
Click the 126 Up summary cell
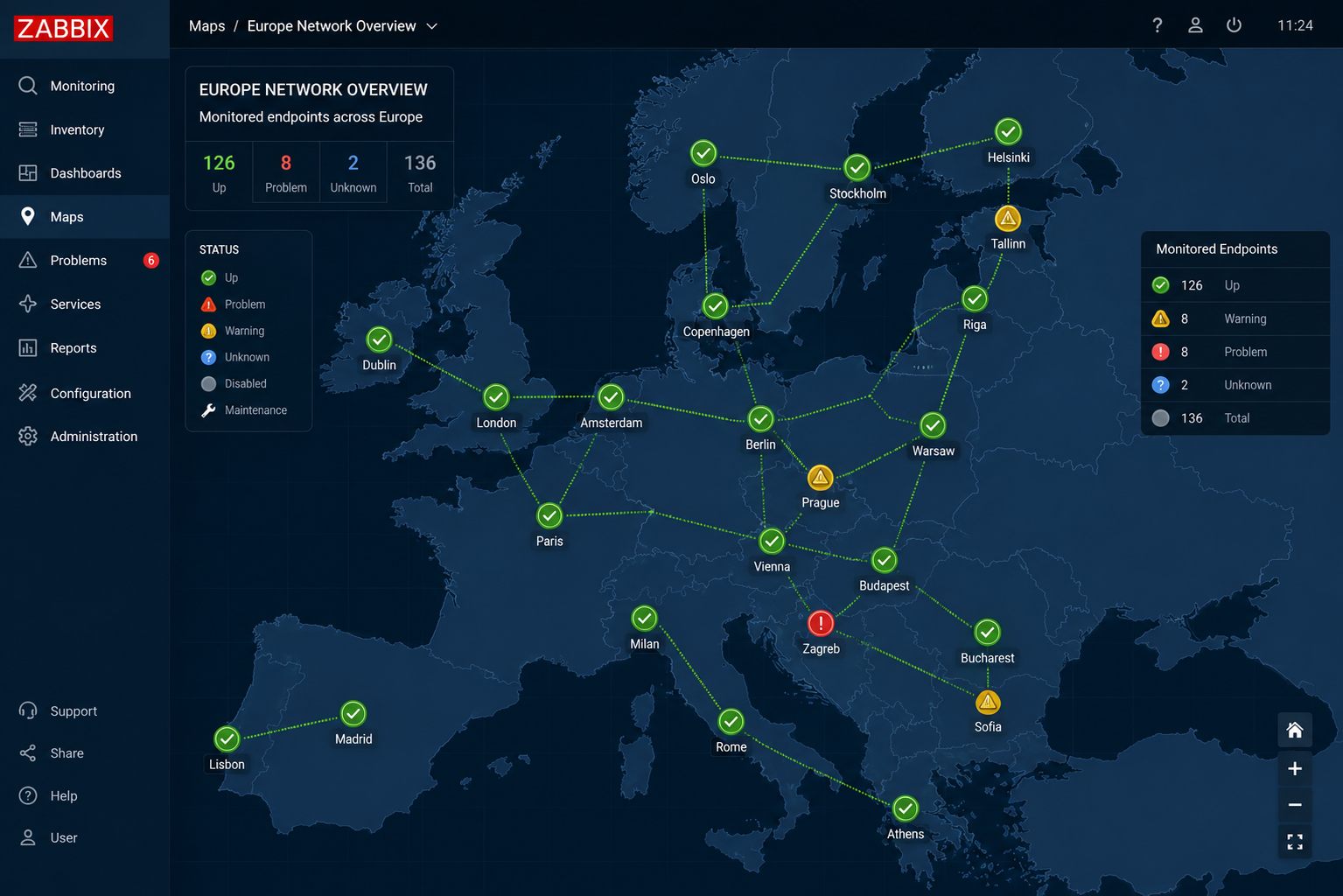[219, 172]
